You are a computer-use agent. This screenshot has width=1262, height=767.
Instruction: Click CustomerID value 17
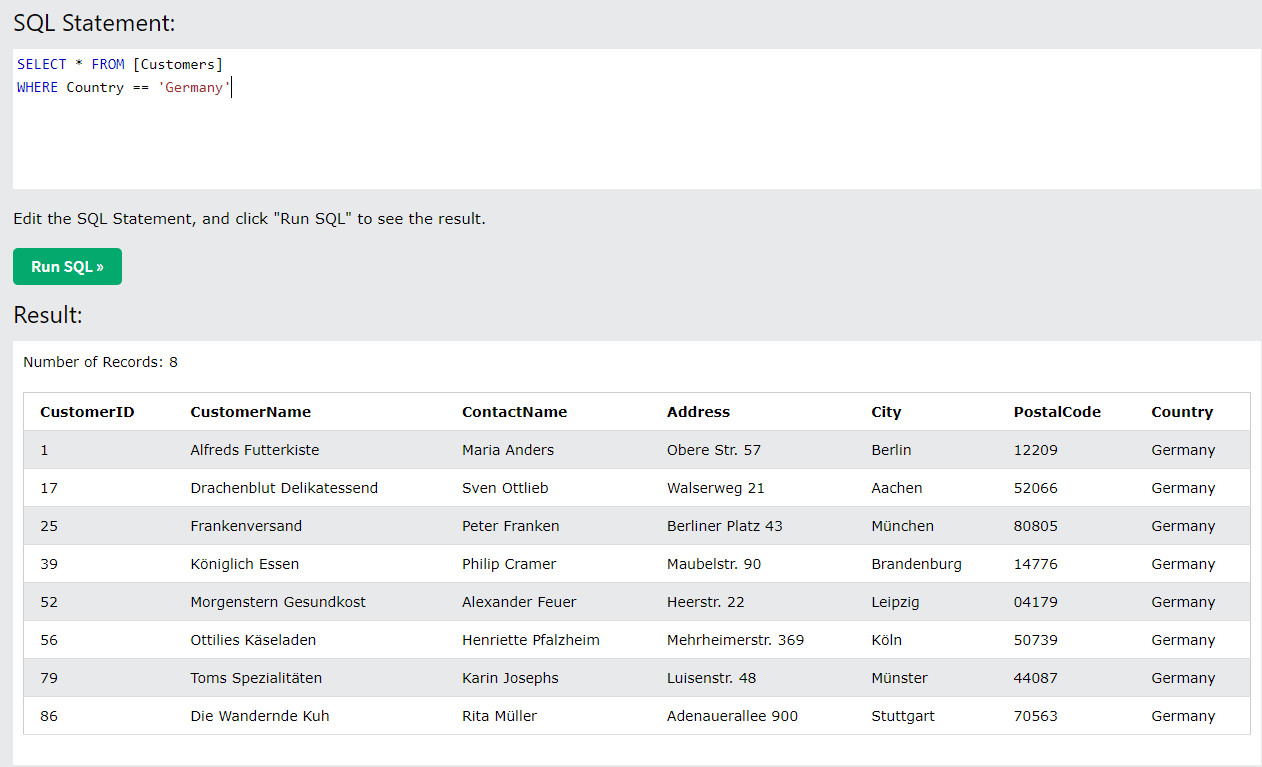point(48,488)
